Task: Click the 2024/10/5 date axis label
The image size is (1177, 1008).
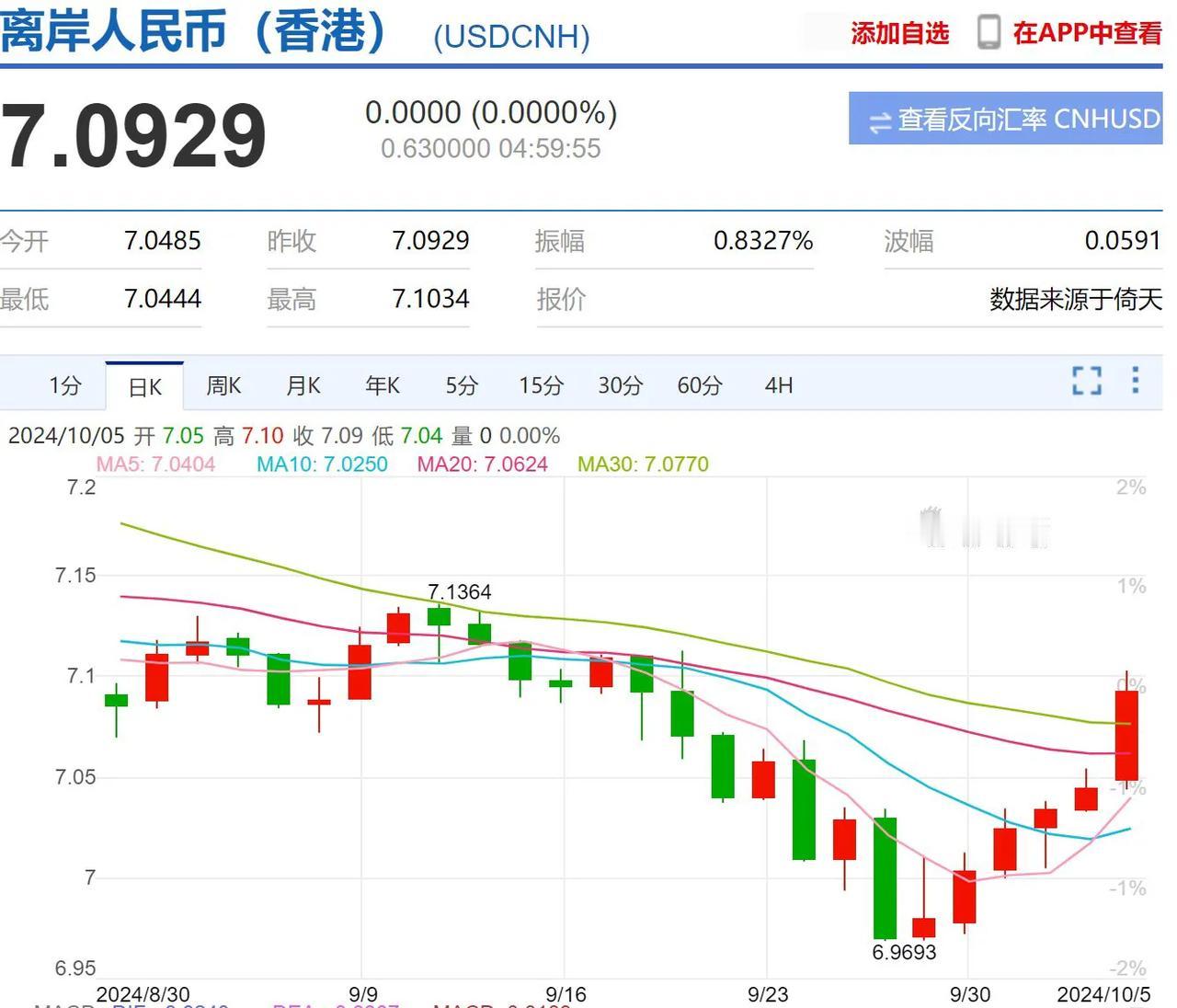Action: (x=1103, y=994)
